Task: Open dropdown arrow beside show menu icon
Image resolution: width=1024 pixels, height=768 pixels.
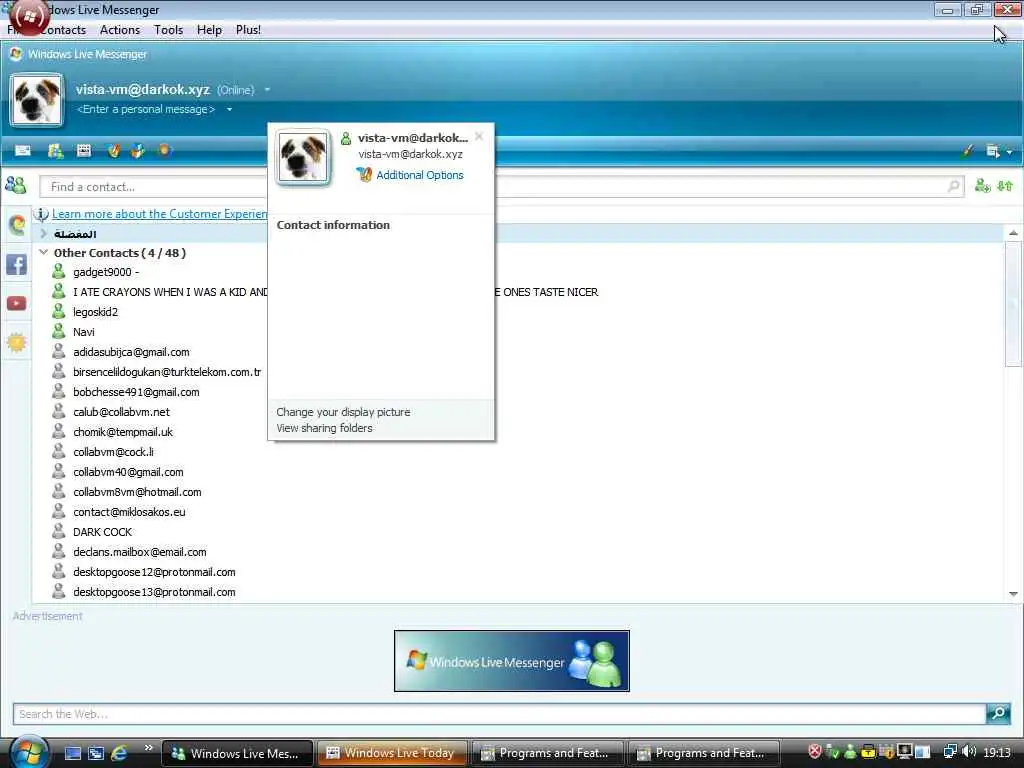Action: (1010, 152)
